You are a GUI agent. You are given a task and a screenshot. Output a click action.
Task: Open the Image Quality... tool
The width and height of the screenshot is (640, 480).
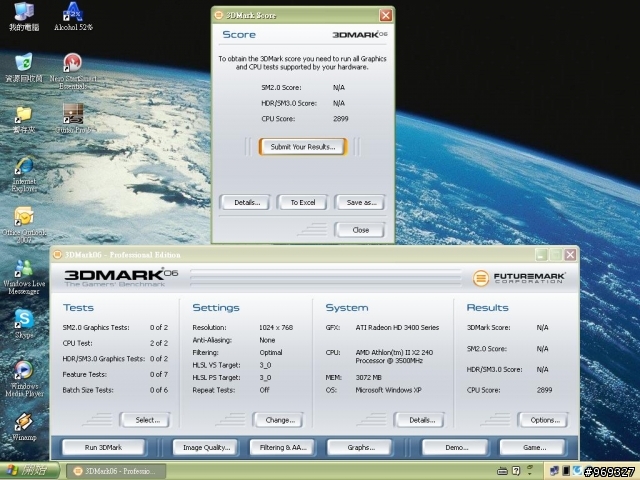pos(207,447)
